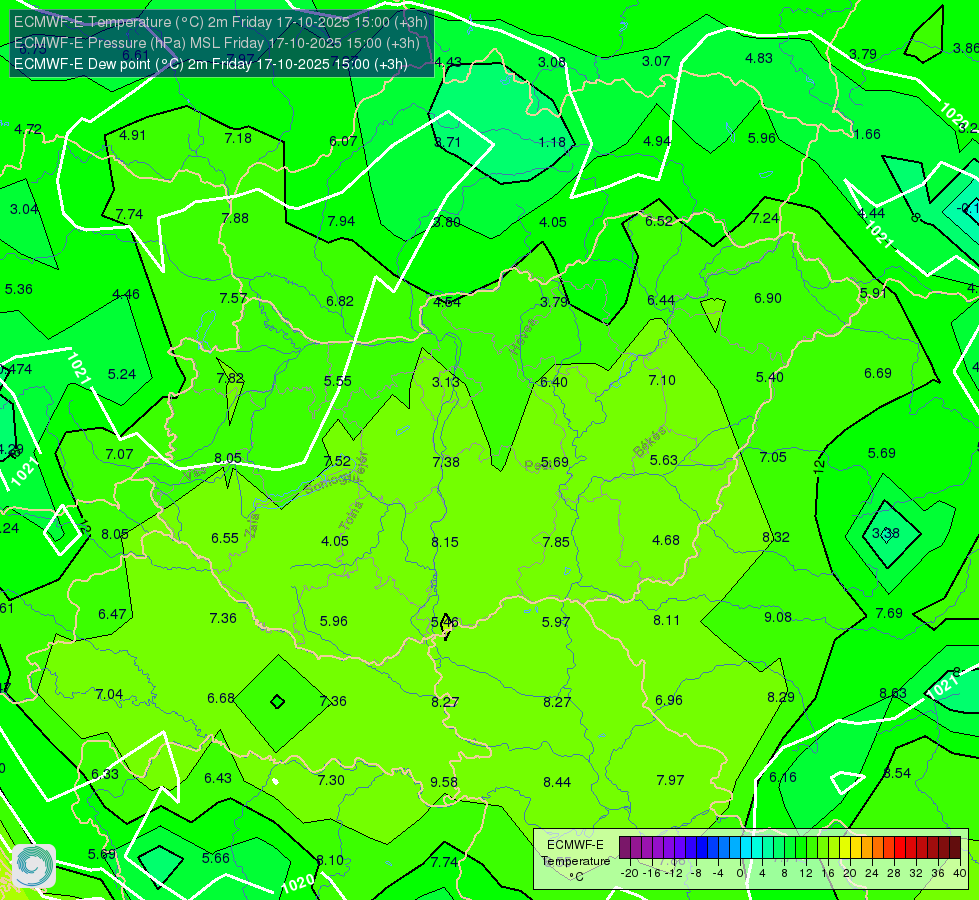Click the grid value 9.08
This screenshot has width=979, height=900.
pyautogui.click(x=778, y=617)
